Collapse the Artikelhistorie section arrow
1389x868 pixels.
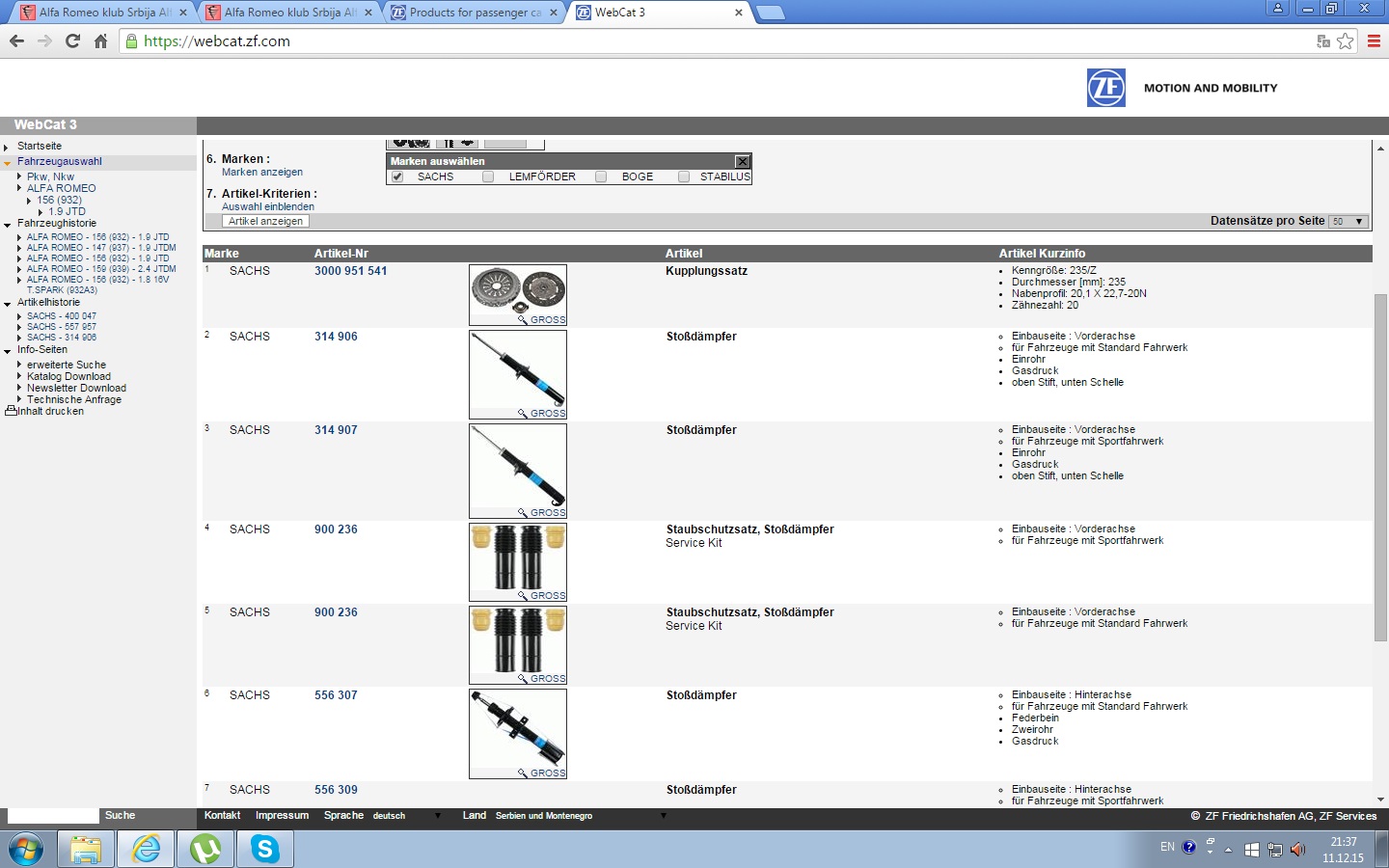tap(7, 304)
